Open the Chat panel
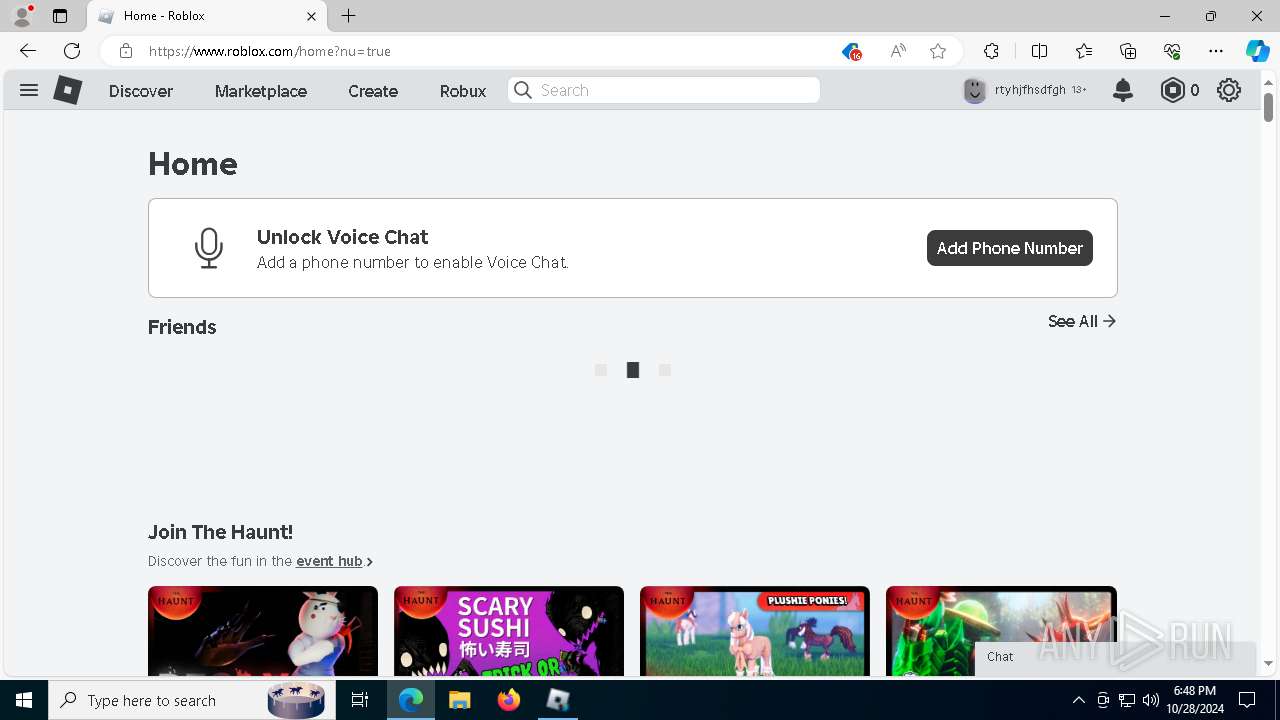Viewport: 1280px width, 720px height. pos(1115,657)
